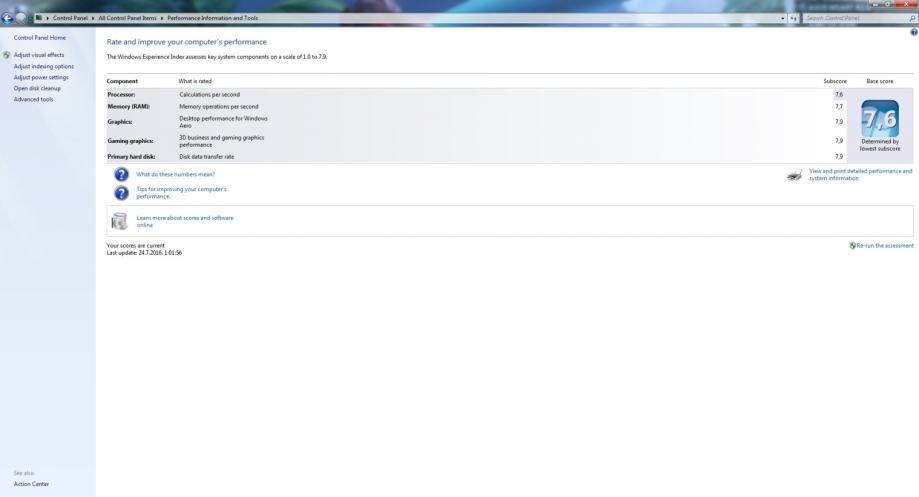The width and height of the screenshot is (919, 497).
Task: Open Adjust visual effects link
Action: point(39,55)
